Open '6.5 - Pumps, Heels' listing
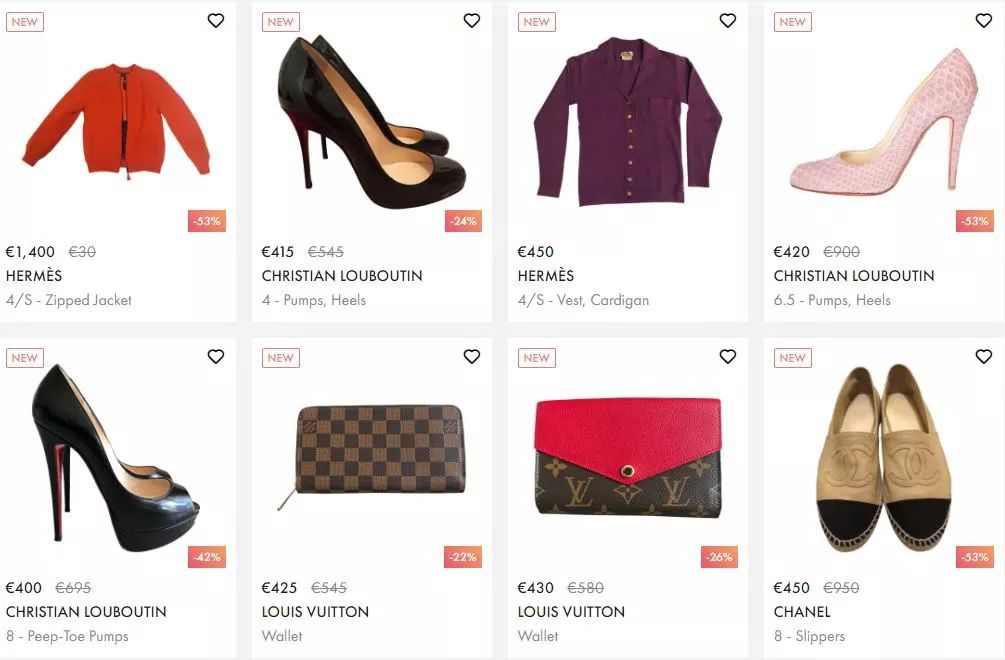Screen dimensions: 1005x660 tap(832, 300)
